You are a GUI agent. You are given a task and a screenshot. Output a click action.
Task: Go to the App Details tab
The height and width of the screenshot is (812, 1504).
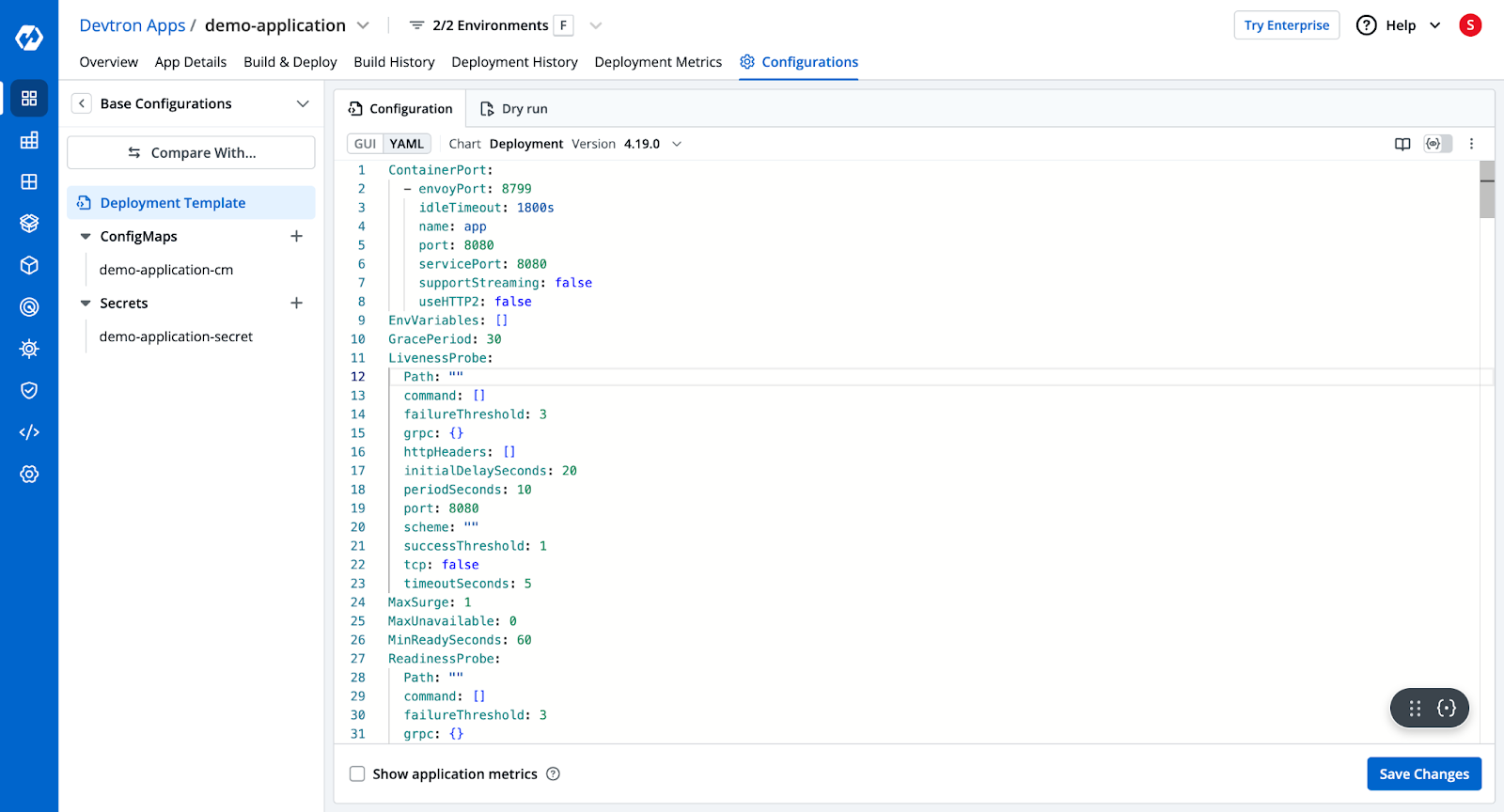click(191, 62)
